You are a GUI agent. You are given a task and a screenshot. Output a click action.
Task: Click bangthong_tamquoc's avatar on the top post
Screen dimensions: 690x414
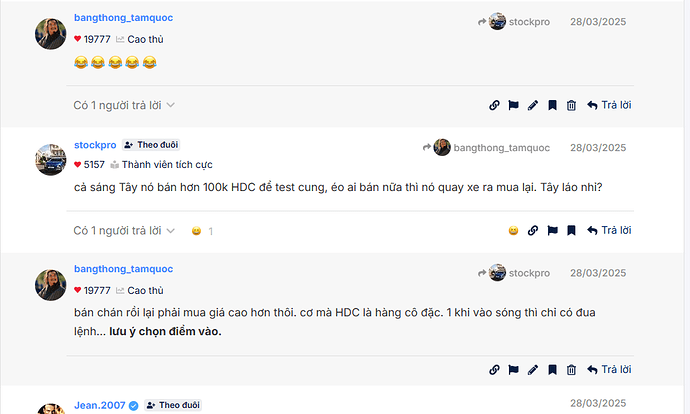point(51,34)
